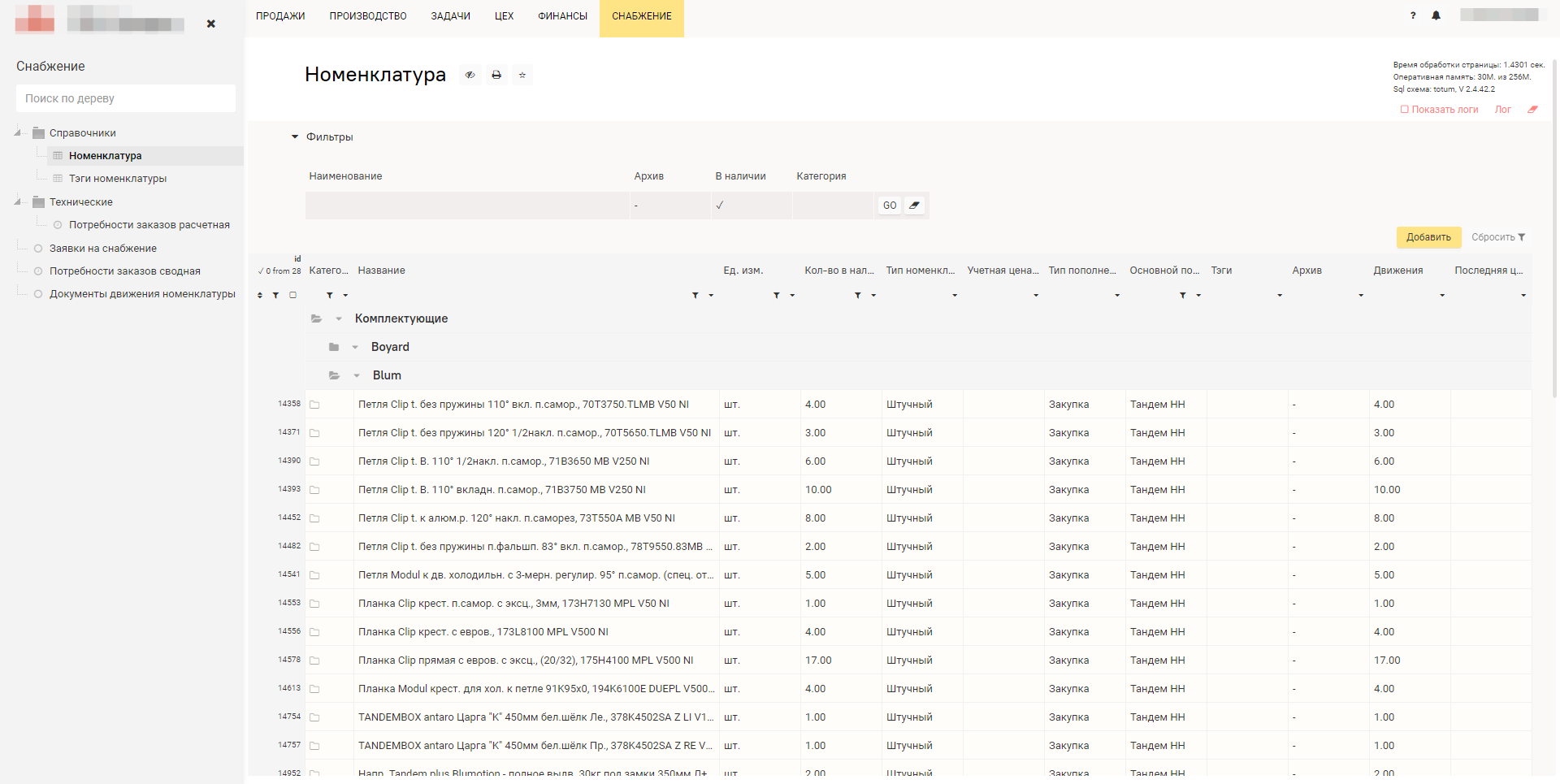Click the visibility eye icon beside Номенклатура title

470,75
